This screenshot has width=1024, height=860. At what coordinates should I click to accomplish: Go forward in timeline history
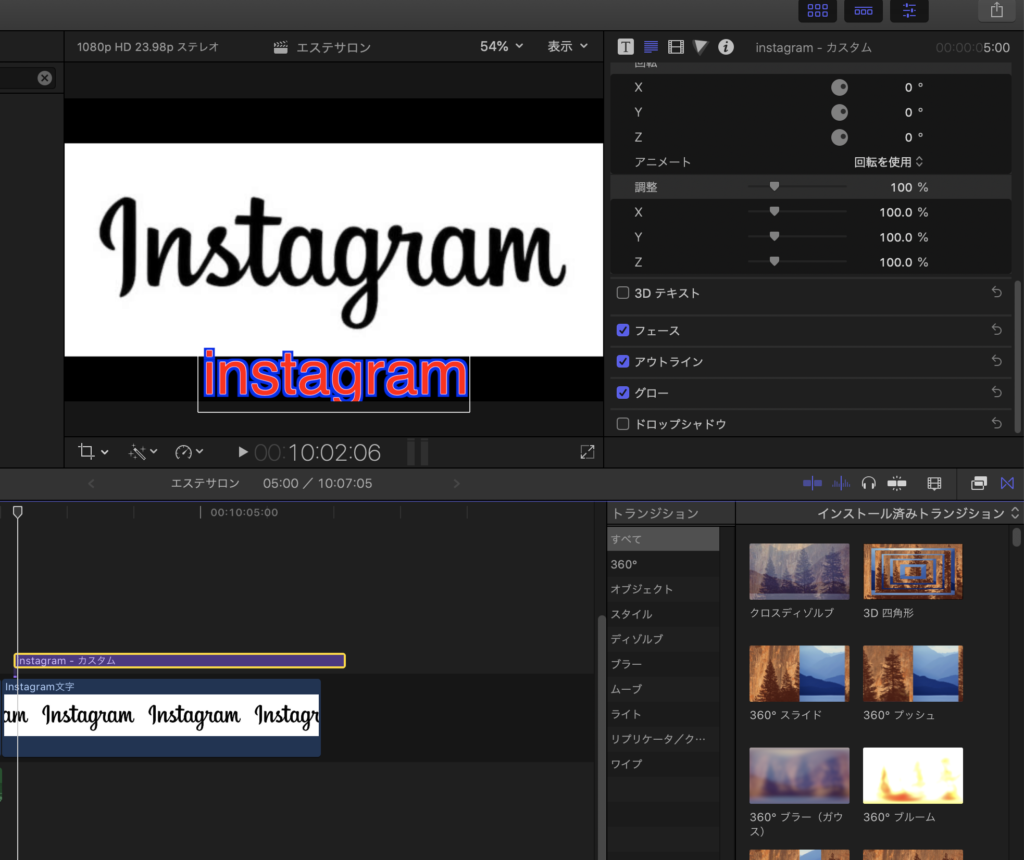(x=456, y=484)
